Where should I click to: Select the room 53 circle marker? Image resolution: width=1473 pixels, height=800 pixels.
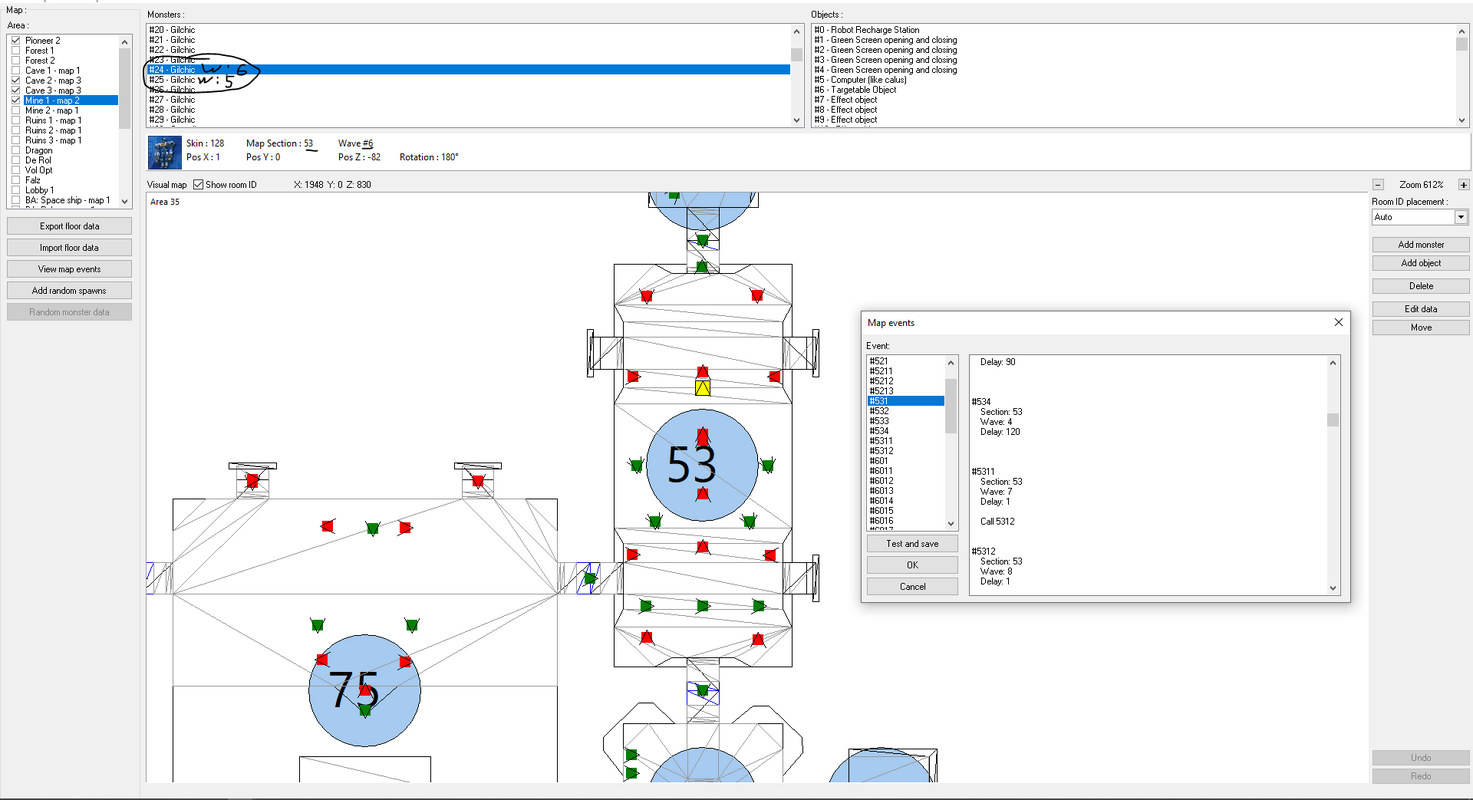703,464
